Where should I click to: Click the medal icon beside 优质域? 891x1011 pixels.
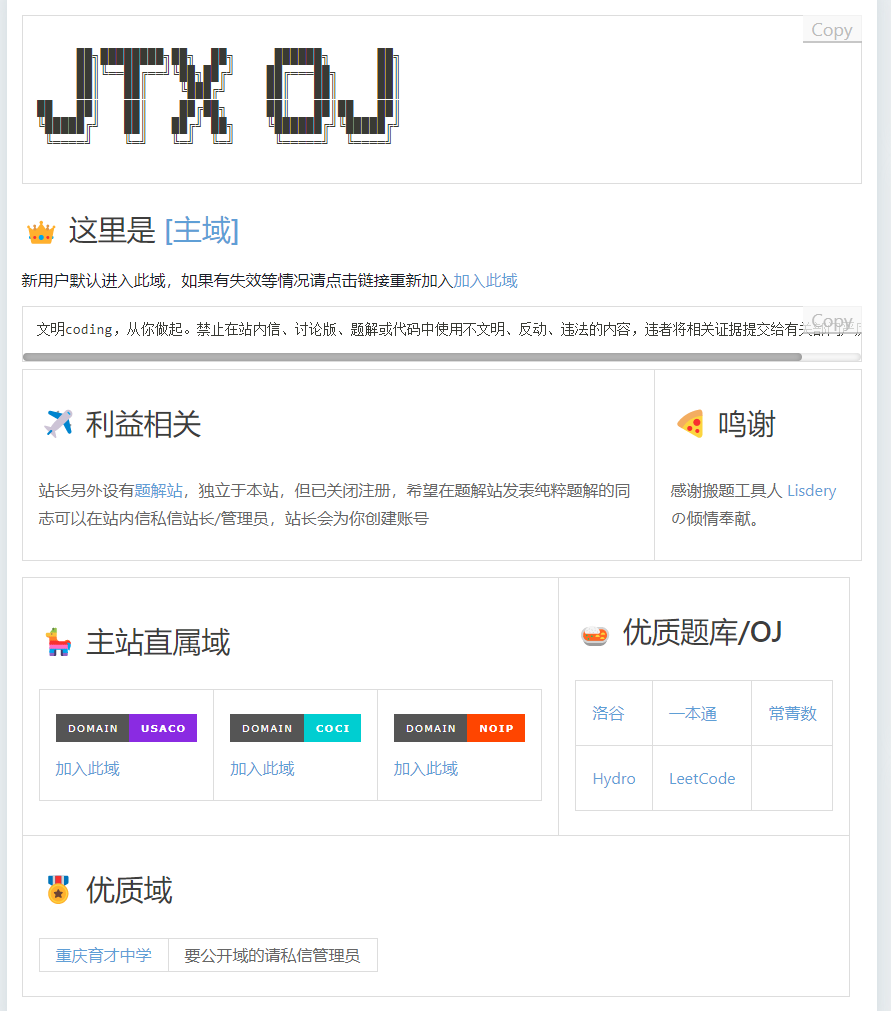[x=58, y=889]
